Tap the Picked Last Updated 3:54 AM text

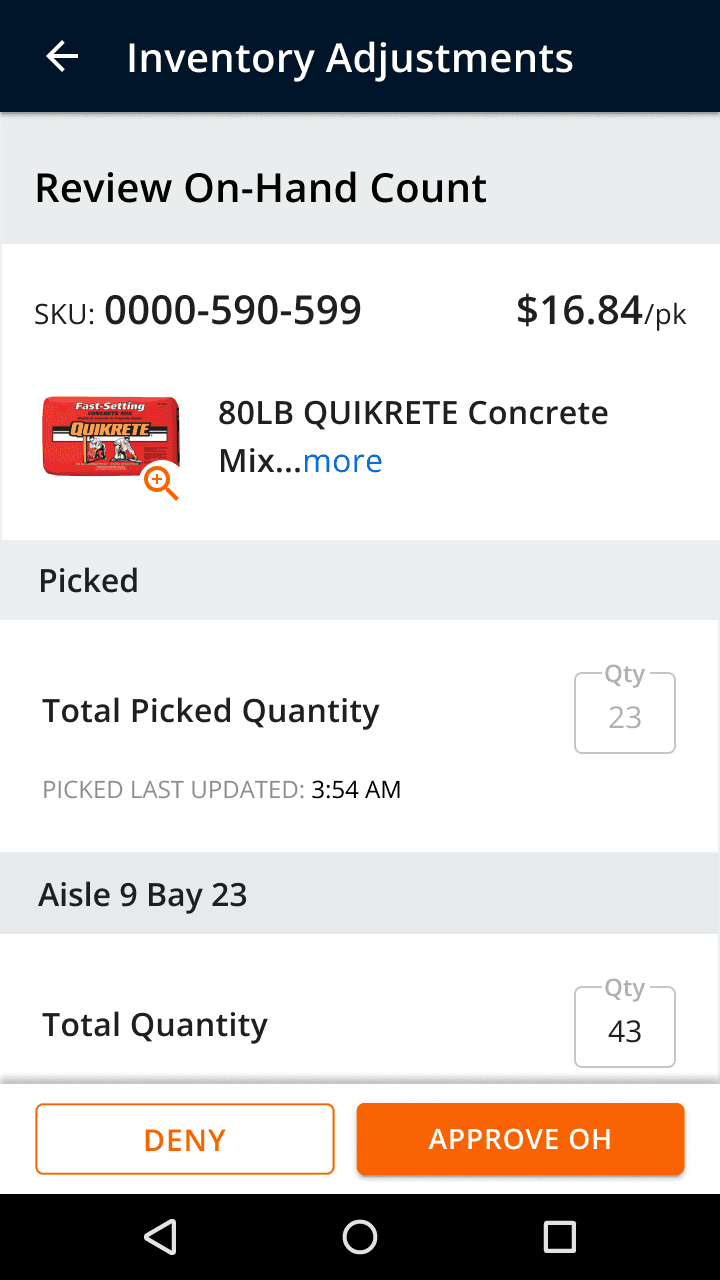click(221, 790)
